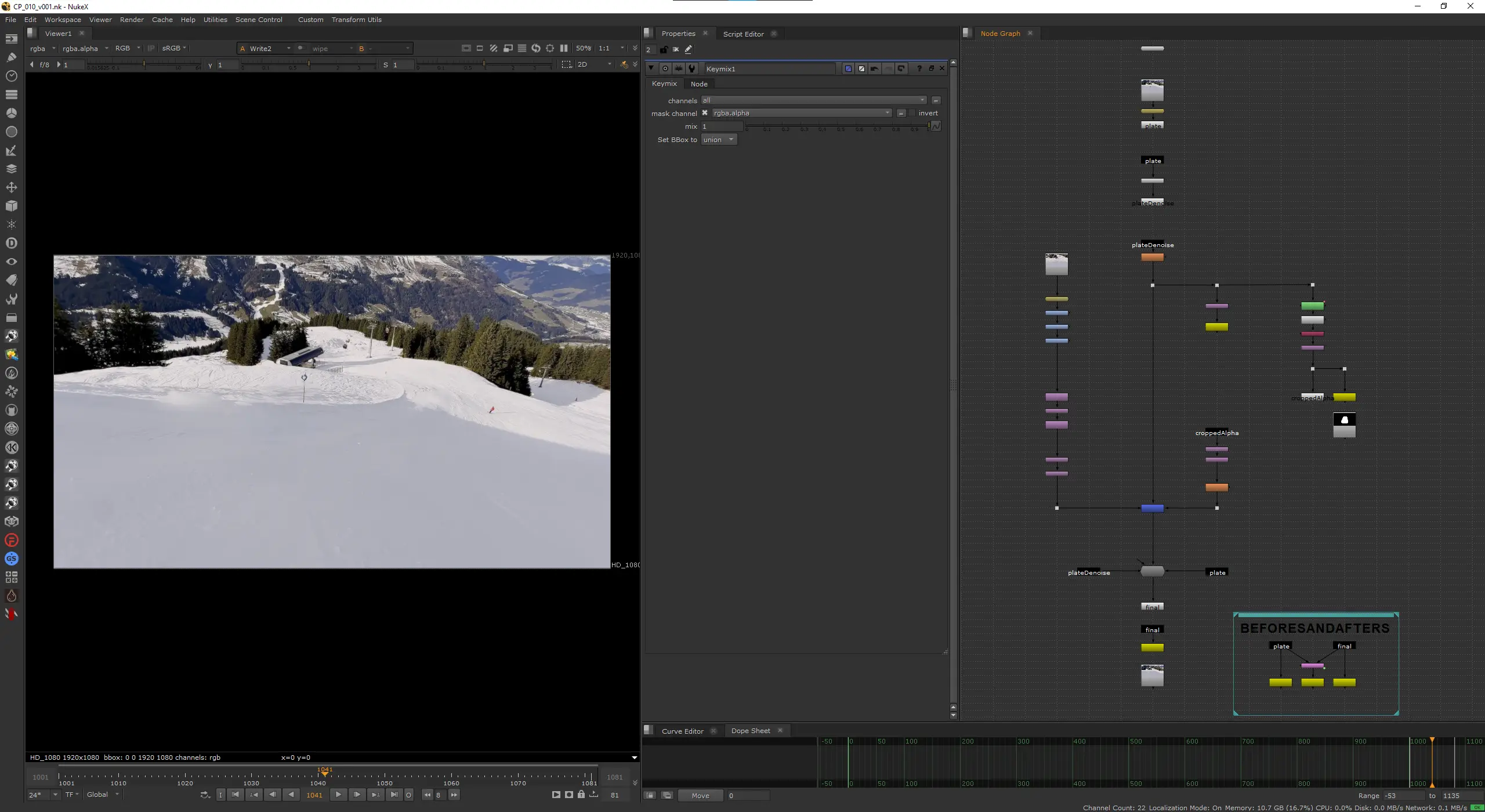Open the Render menu
Image resolution: width=1485 pixels, height=812 pixels.
point(132,20)
